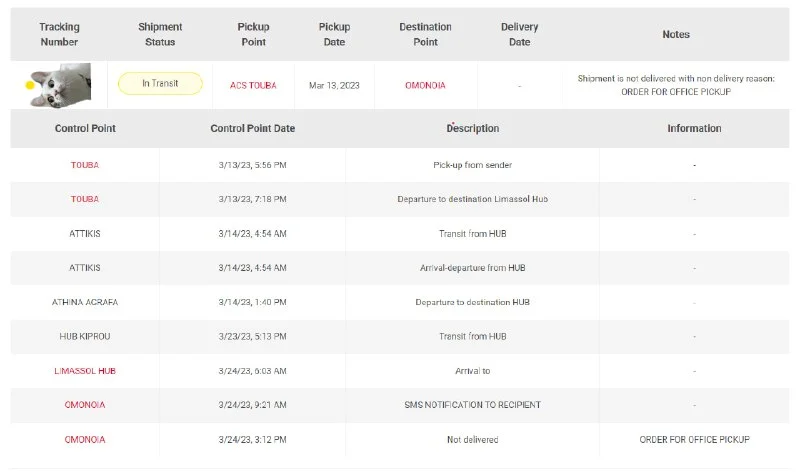Click the Pickup Date column header

(334, 34)
